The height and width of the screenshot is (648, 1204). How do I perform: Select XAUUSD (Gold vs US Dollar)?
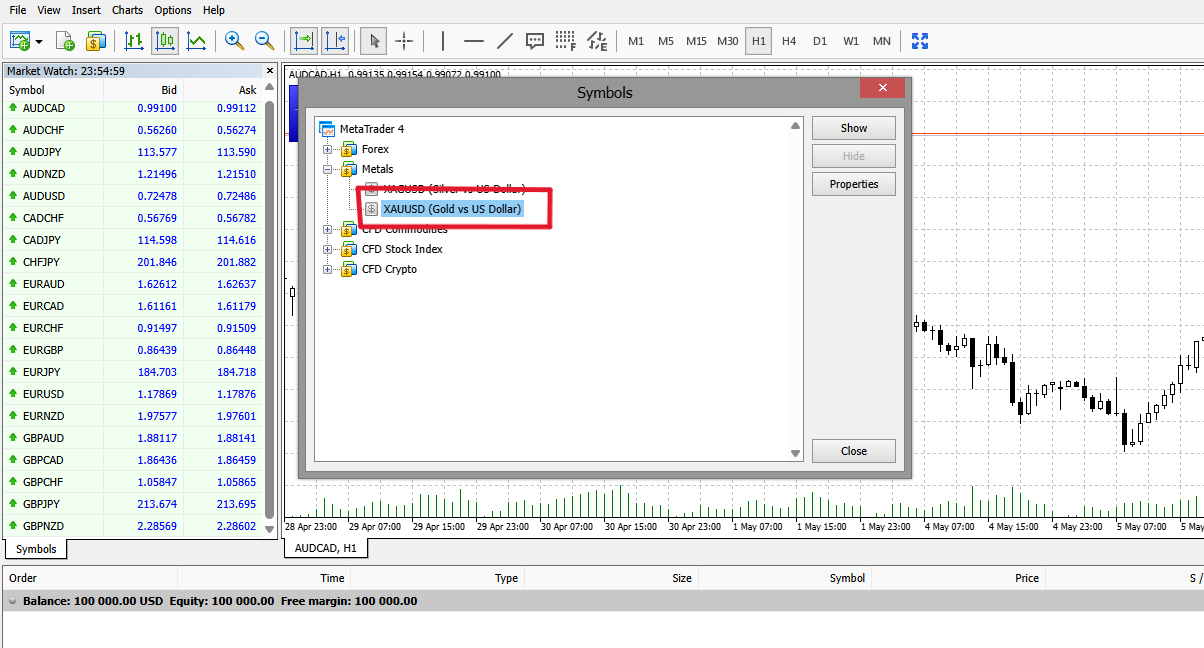coord(452,209)
